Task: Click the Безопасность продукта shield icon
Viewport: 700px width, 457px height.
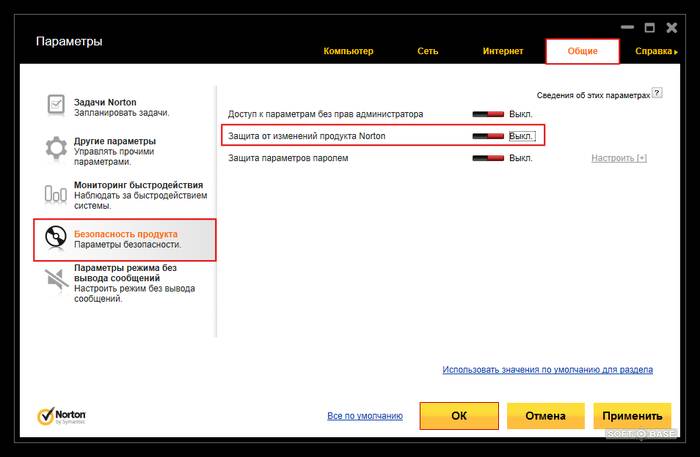Action: 56,238
